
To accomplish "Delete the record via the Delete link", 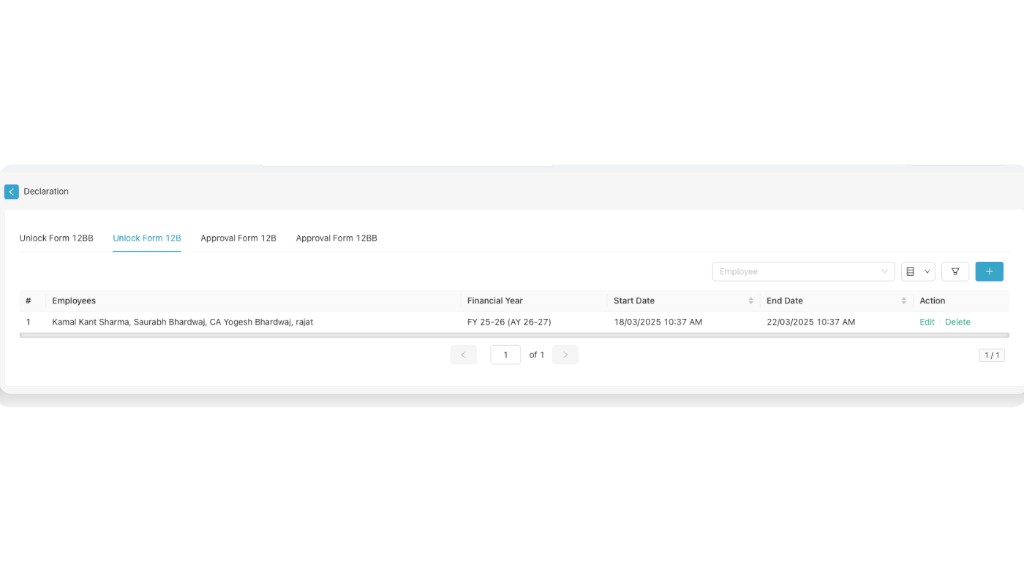I will click(957, 322).
